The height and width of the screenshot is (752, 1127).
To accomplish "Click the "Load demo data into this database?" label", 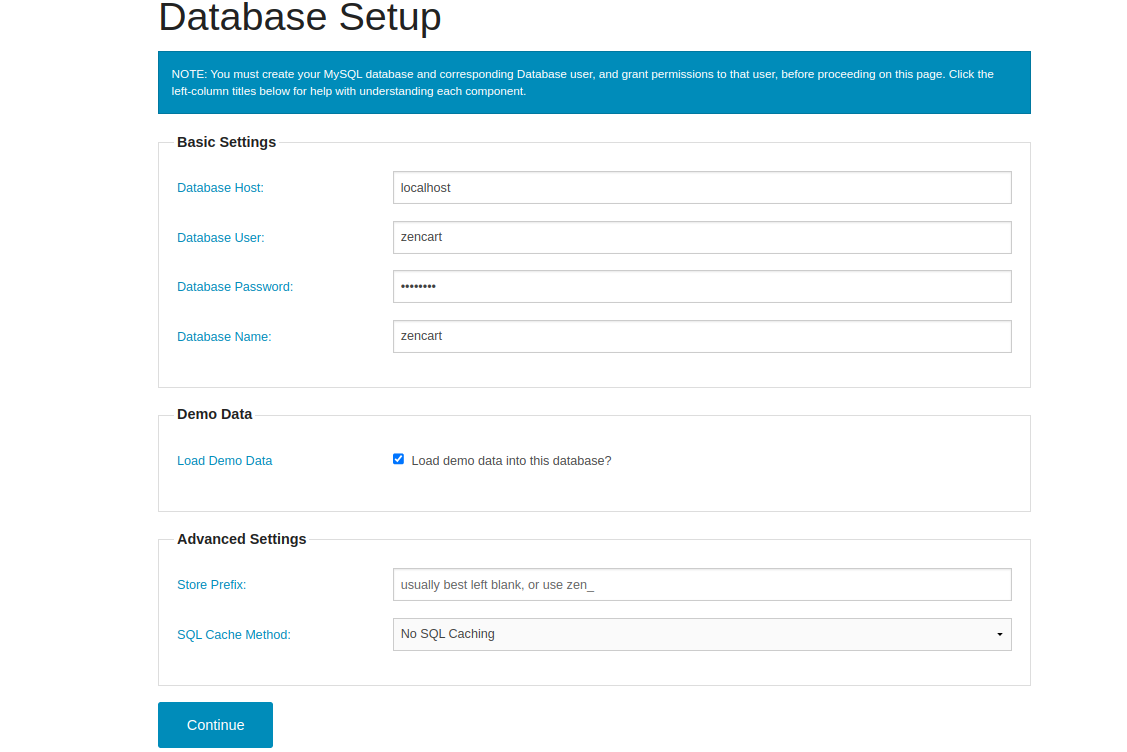I will [510, 461].
